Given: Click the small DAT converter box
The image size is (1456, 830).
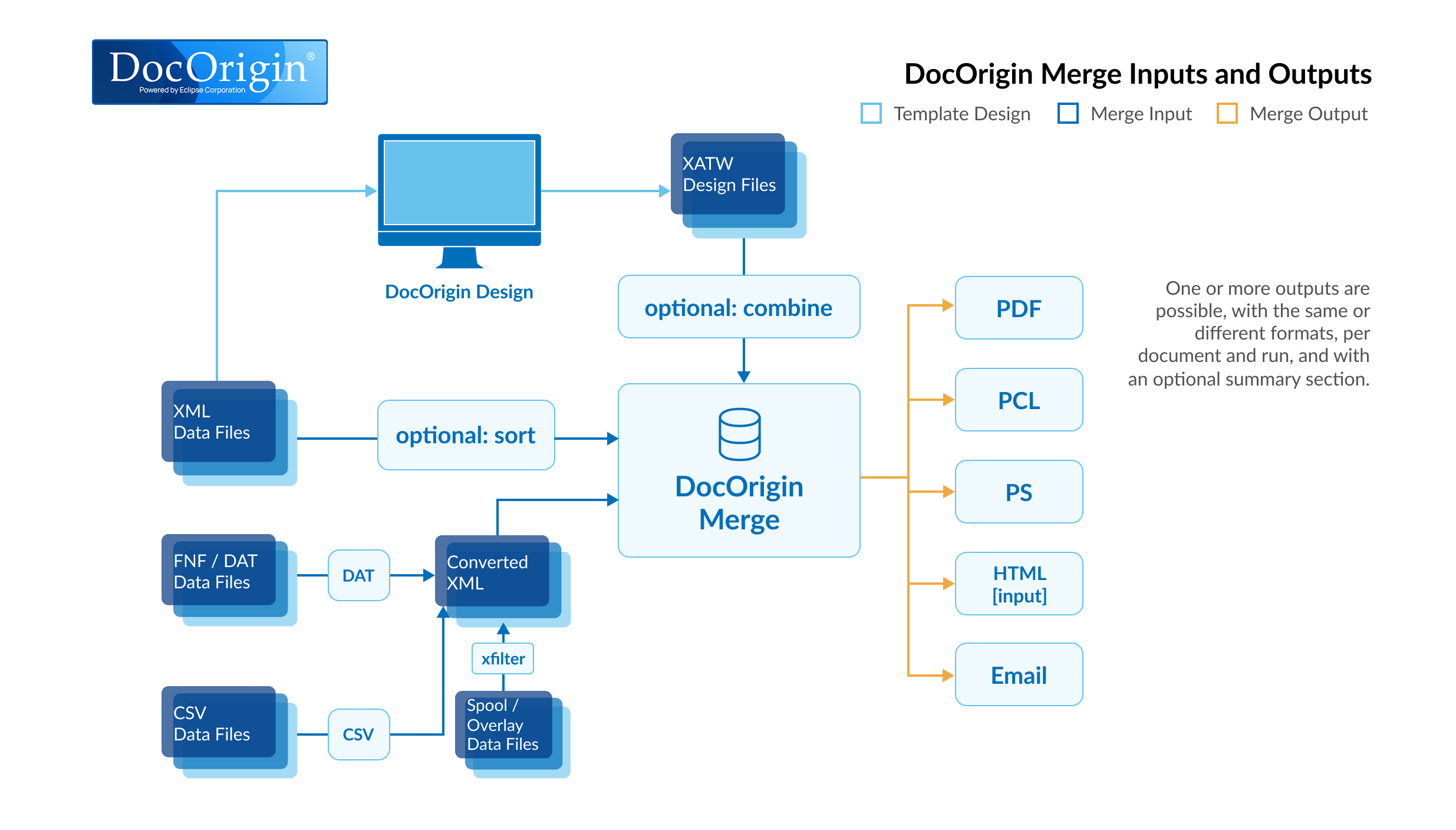Looking at the screenshot, I should pyautogui.click(x=358, y=575).
